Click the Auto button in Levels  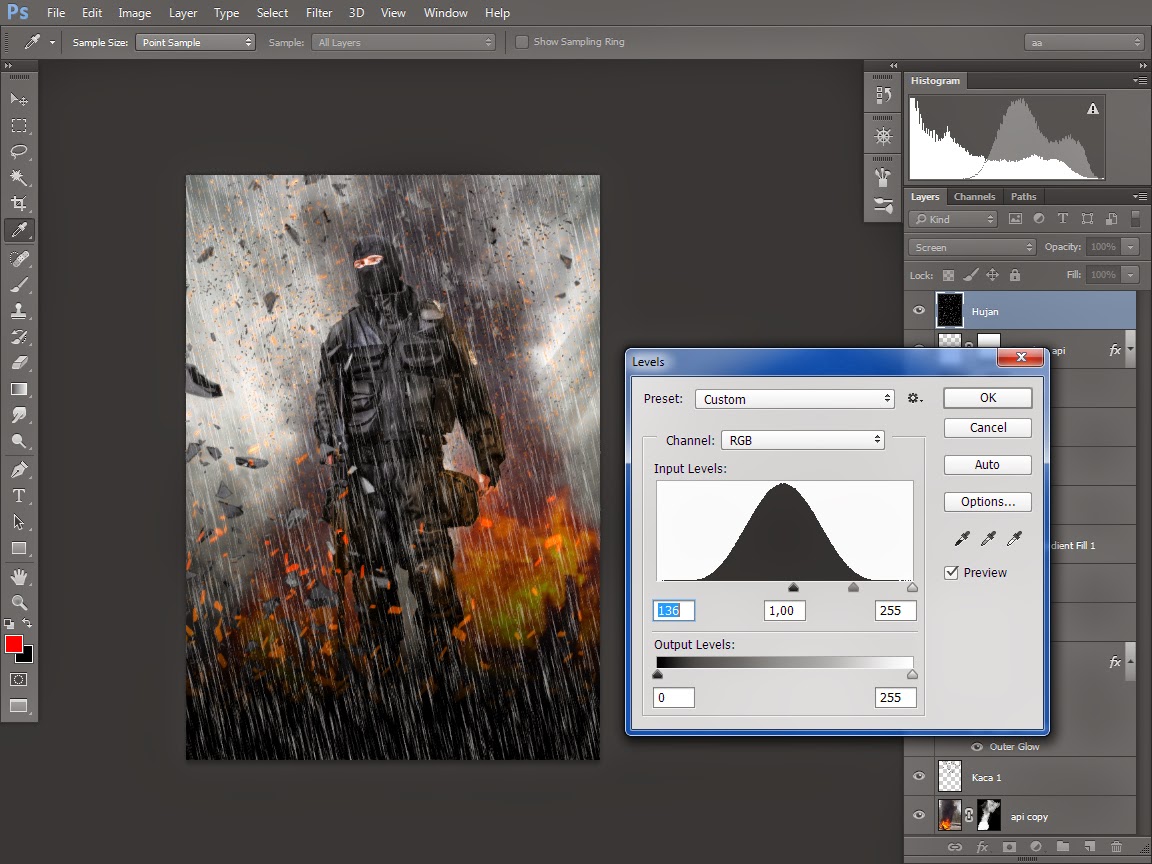(x=987, y=465)
